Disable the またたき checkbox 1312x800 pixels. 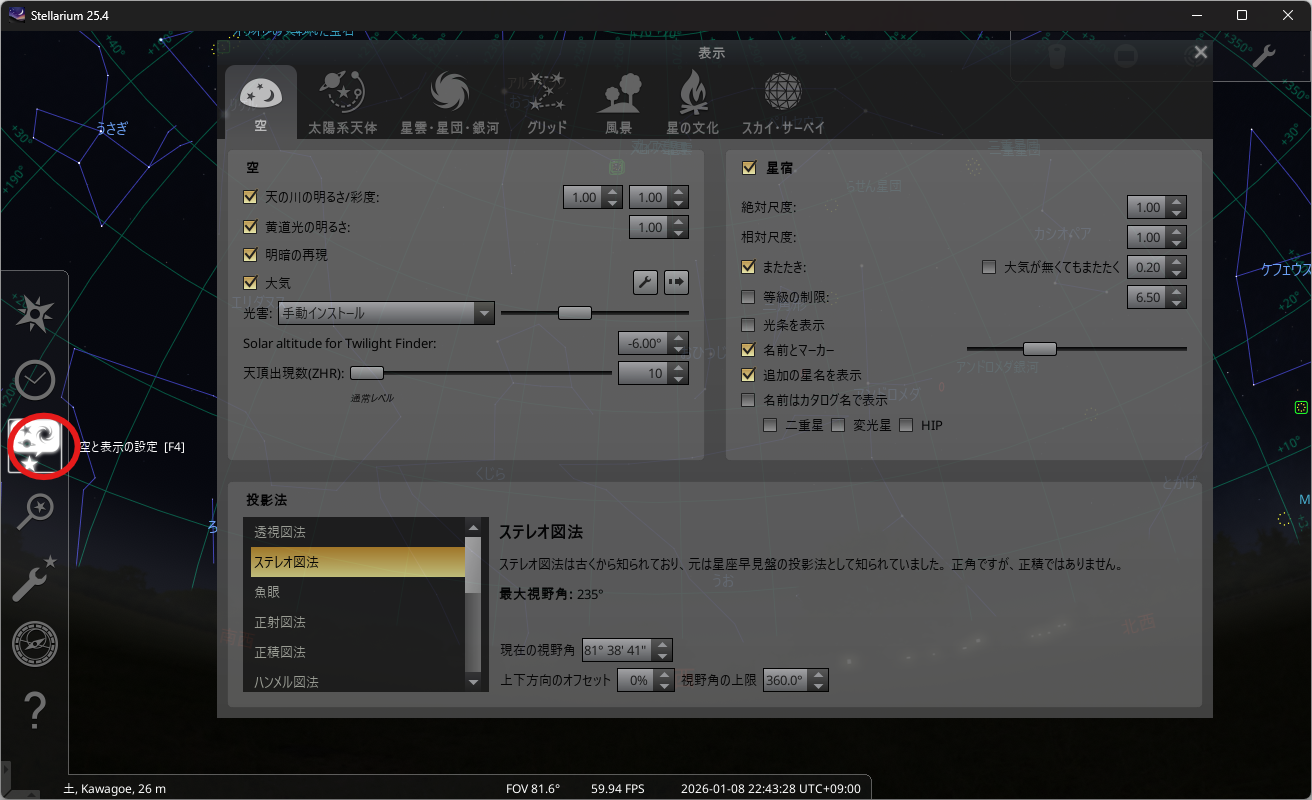point(748,267)
